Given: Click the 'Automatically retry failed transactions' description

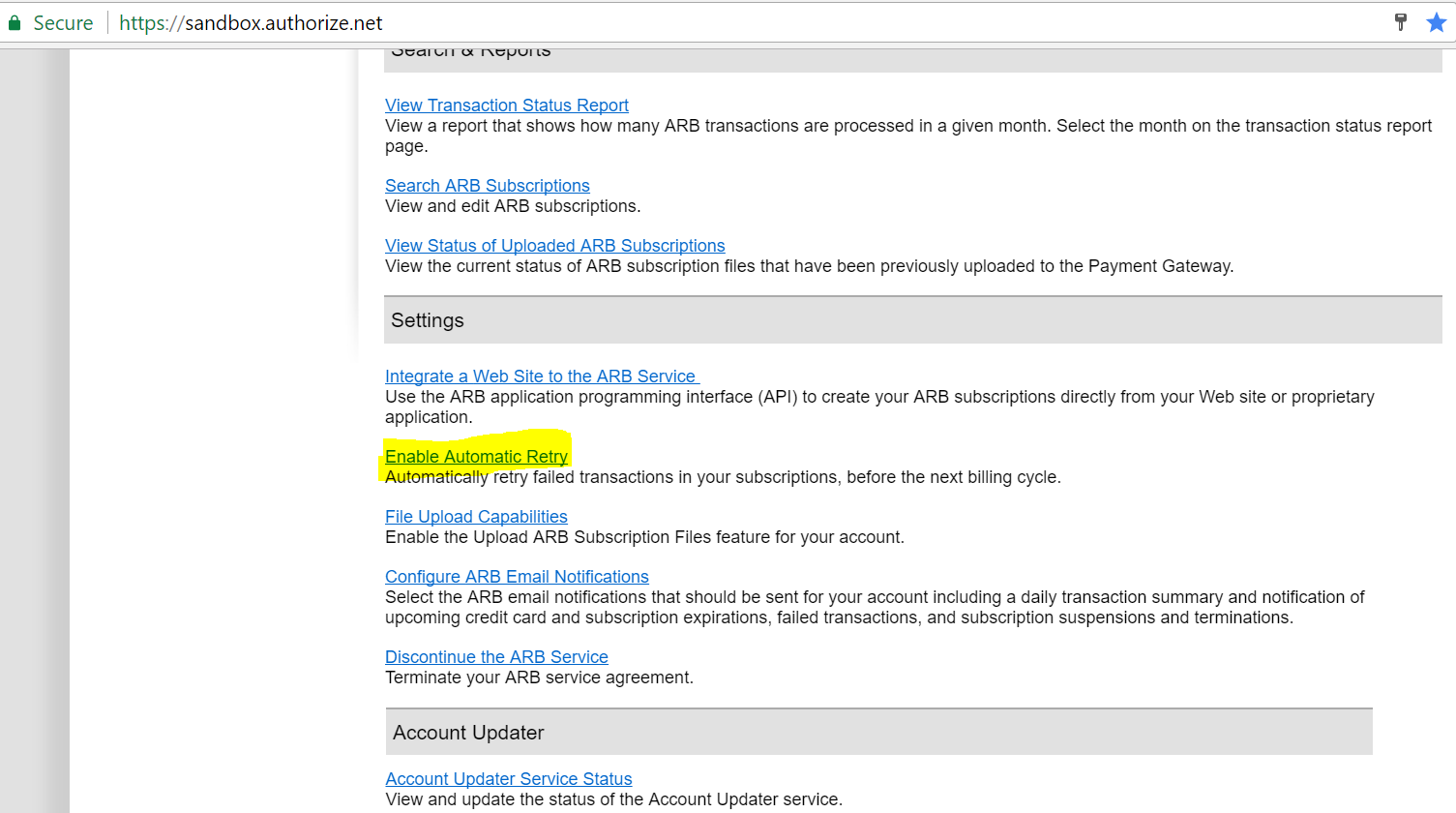Looking at the screenshot, I should (x=722, y=477).
